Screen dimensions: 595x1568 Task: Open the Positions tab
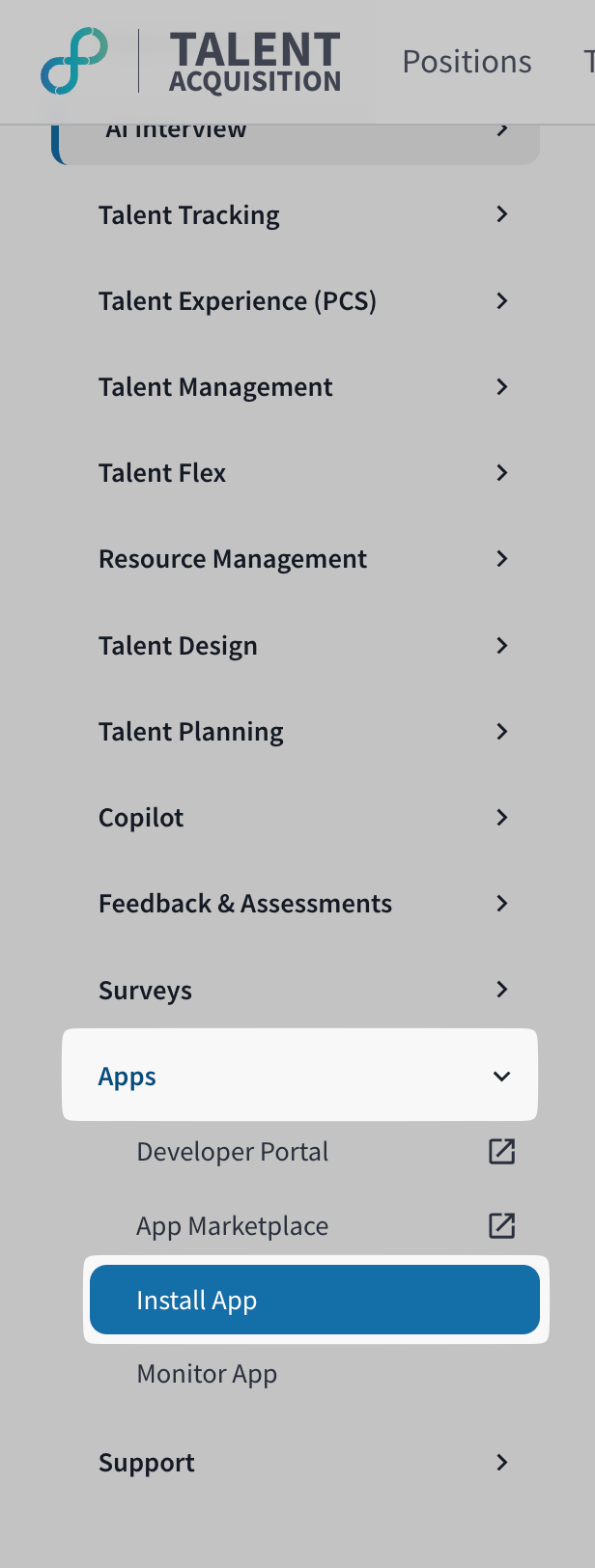467,62
